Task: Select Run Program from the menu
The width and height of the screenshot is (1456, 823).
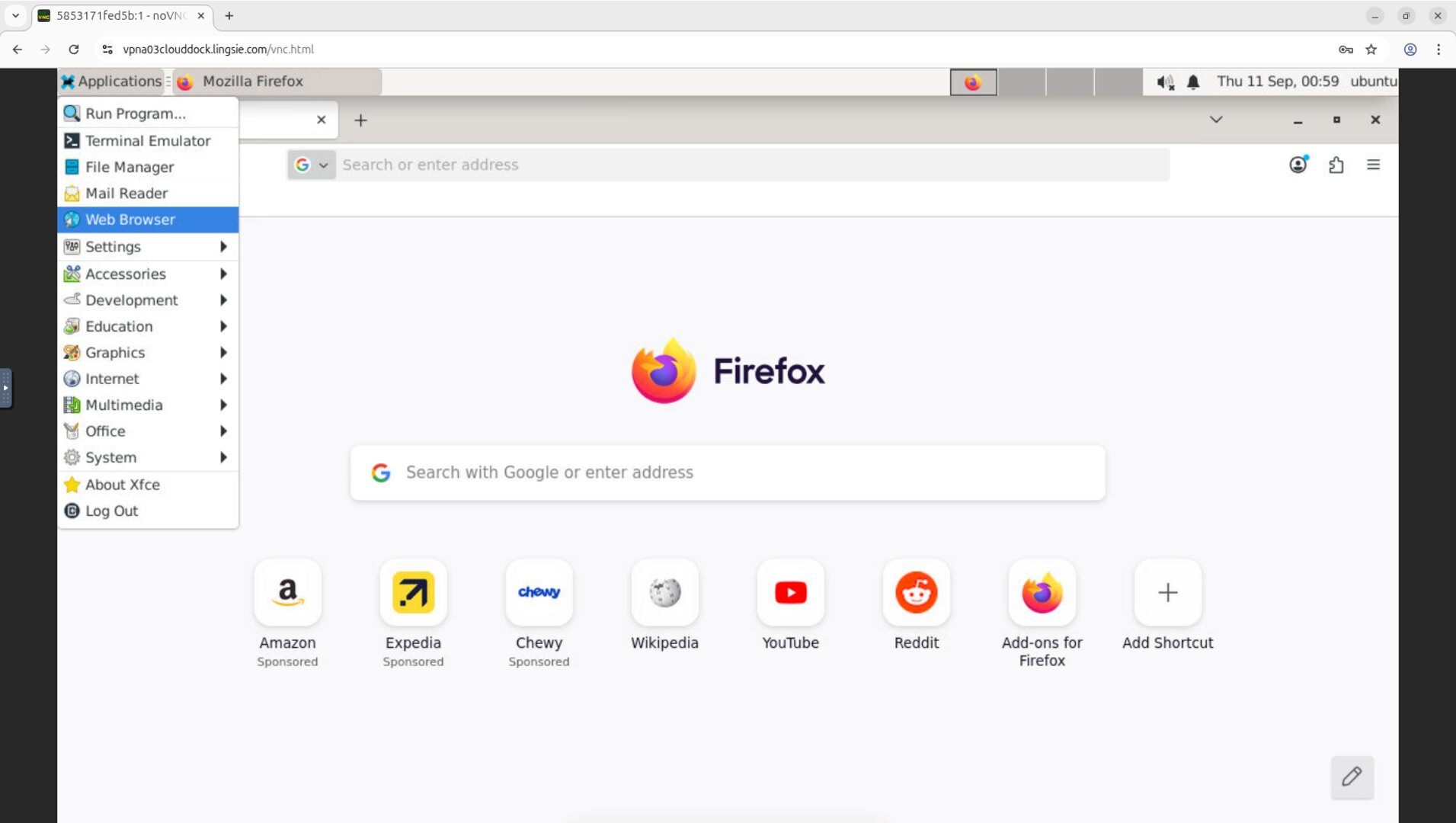Action: click(148, 113)
